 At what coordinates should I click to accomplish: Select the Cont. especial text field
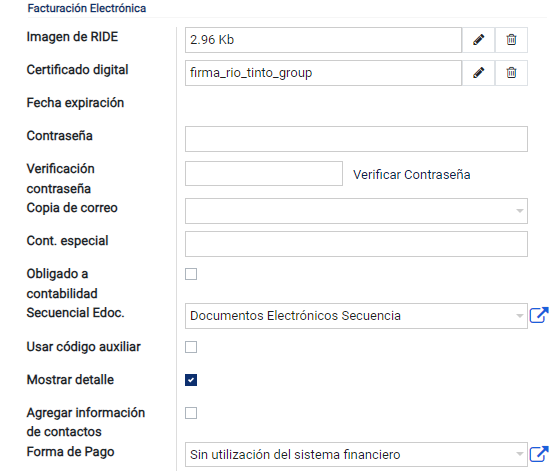(x=356, y=244)
